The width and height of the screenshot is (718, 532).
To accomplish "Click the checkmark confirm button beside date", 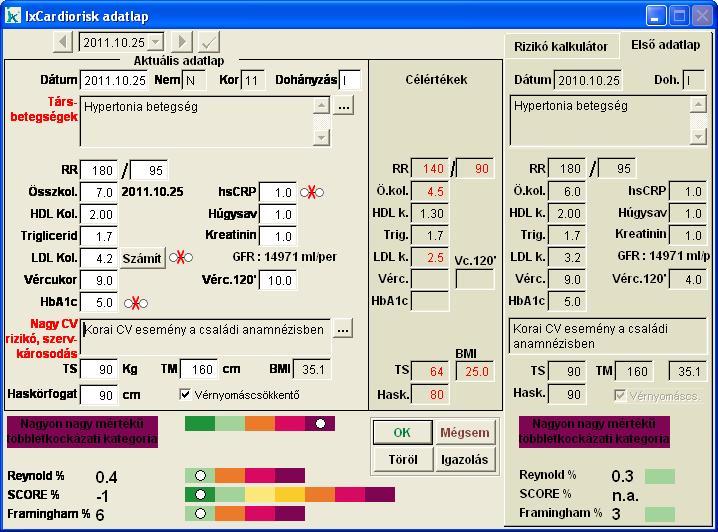I will [209, 42].
